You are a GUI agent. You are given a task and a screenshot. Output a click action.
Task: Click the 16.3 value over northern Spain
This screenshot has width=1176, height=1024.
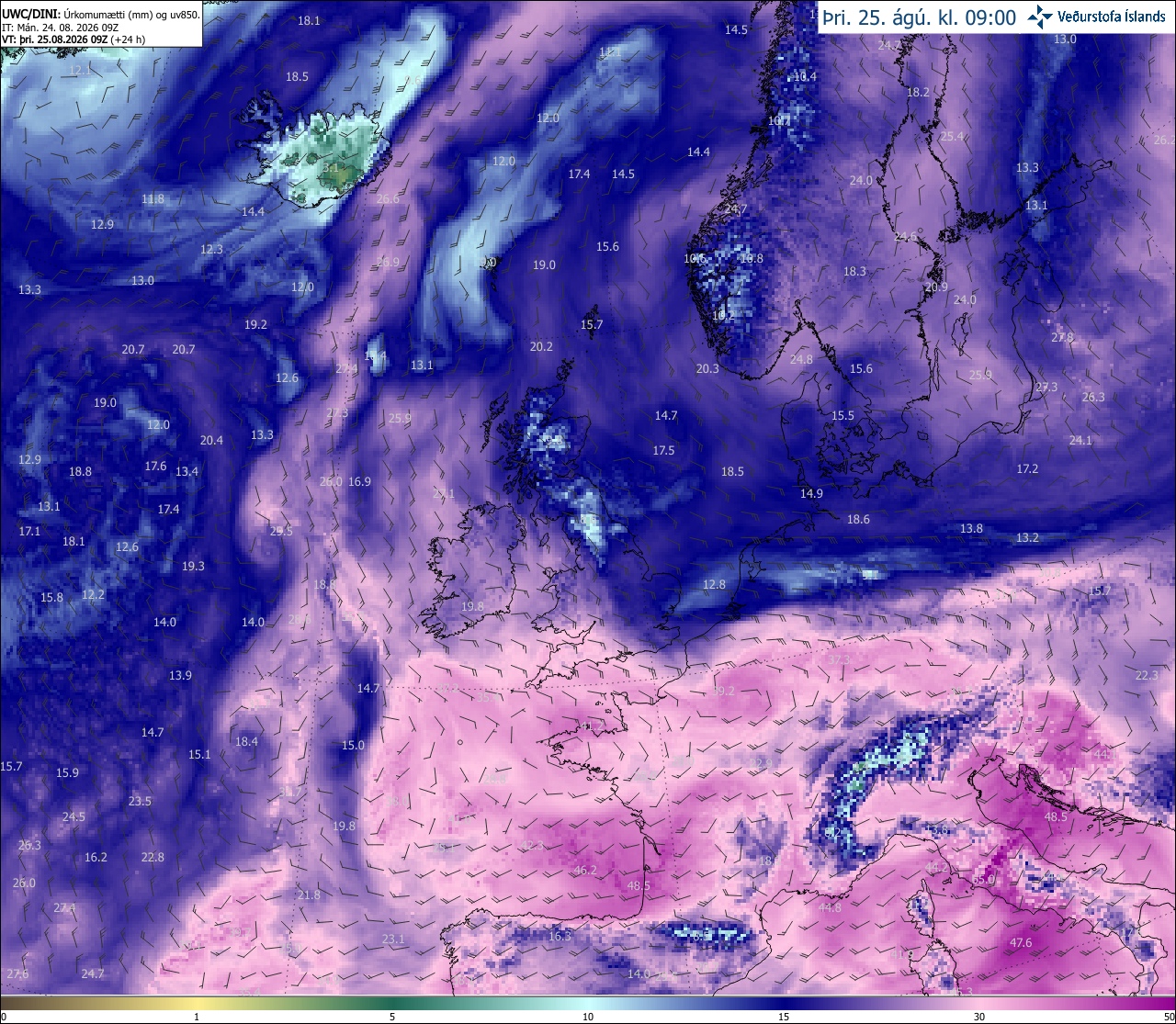pos(560,936)
